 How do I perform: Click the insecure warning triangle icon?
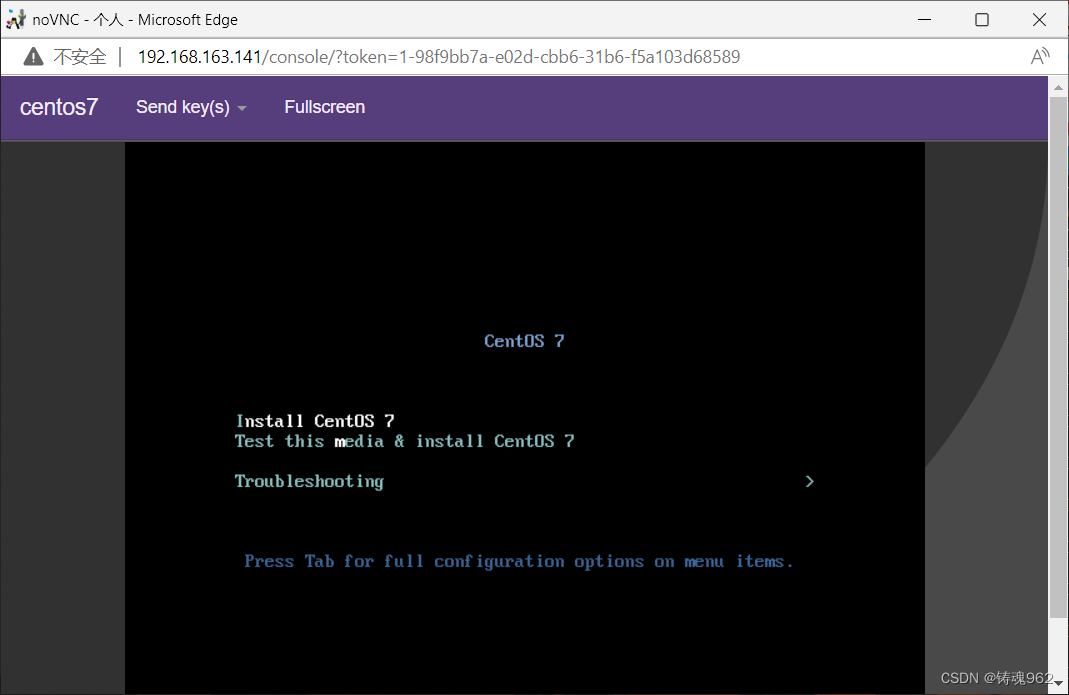33,57
